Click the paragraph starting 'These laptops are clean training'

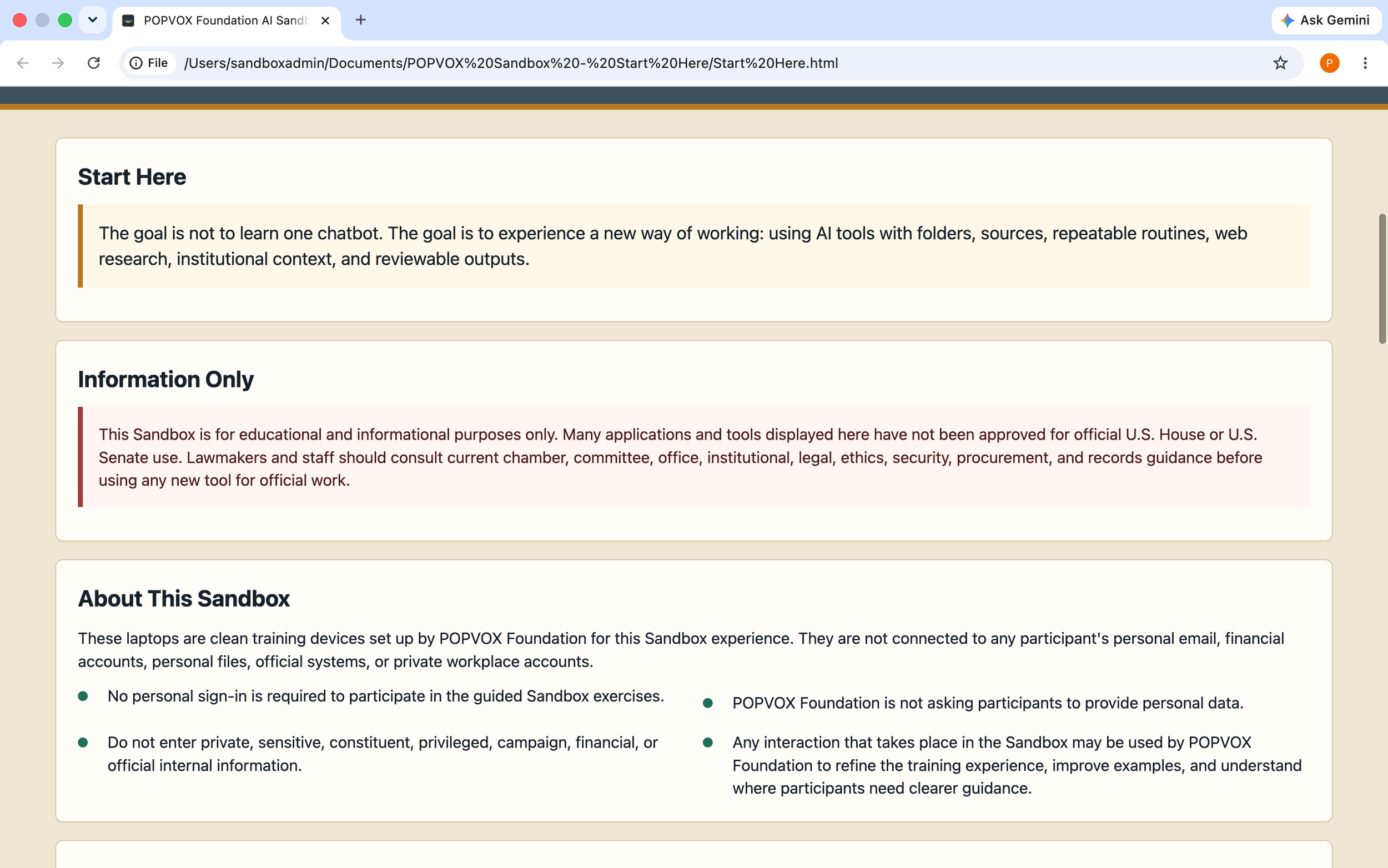[x=681, y=650]
